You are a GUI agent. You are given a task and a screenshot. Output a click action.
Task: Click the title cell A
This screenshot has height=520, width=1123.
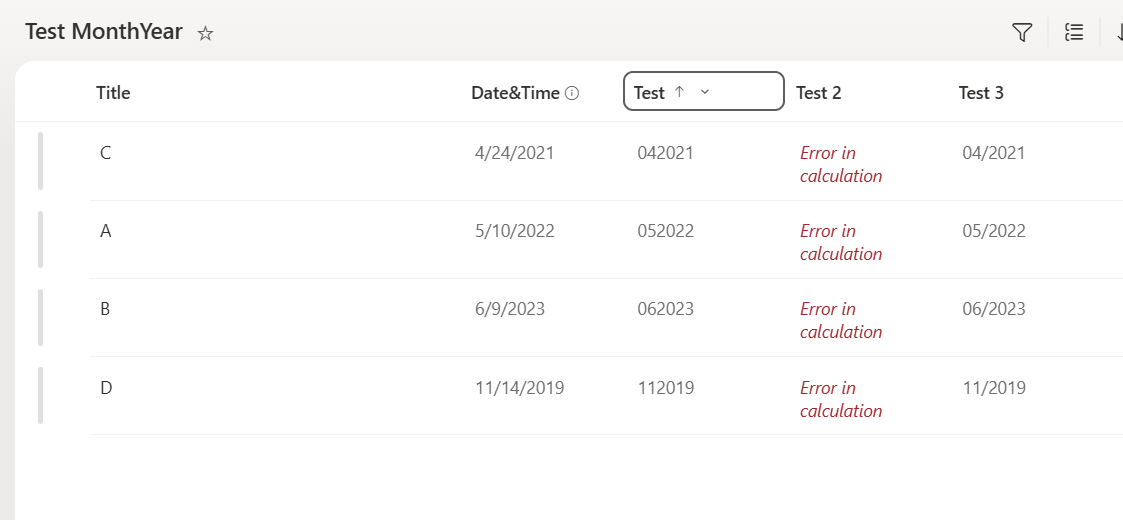pos(105,231)
